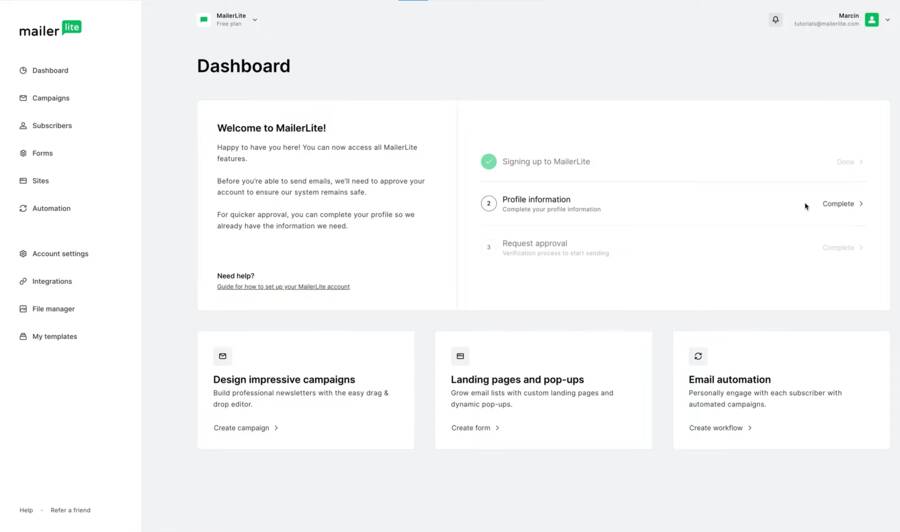Open Account settings
Viewport: 900px width, 532px height.
[60, 254]
